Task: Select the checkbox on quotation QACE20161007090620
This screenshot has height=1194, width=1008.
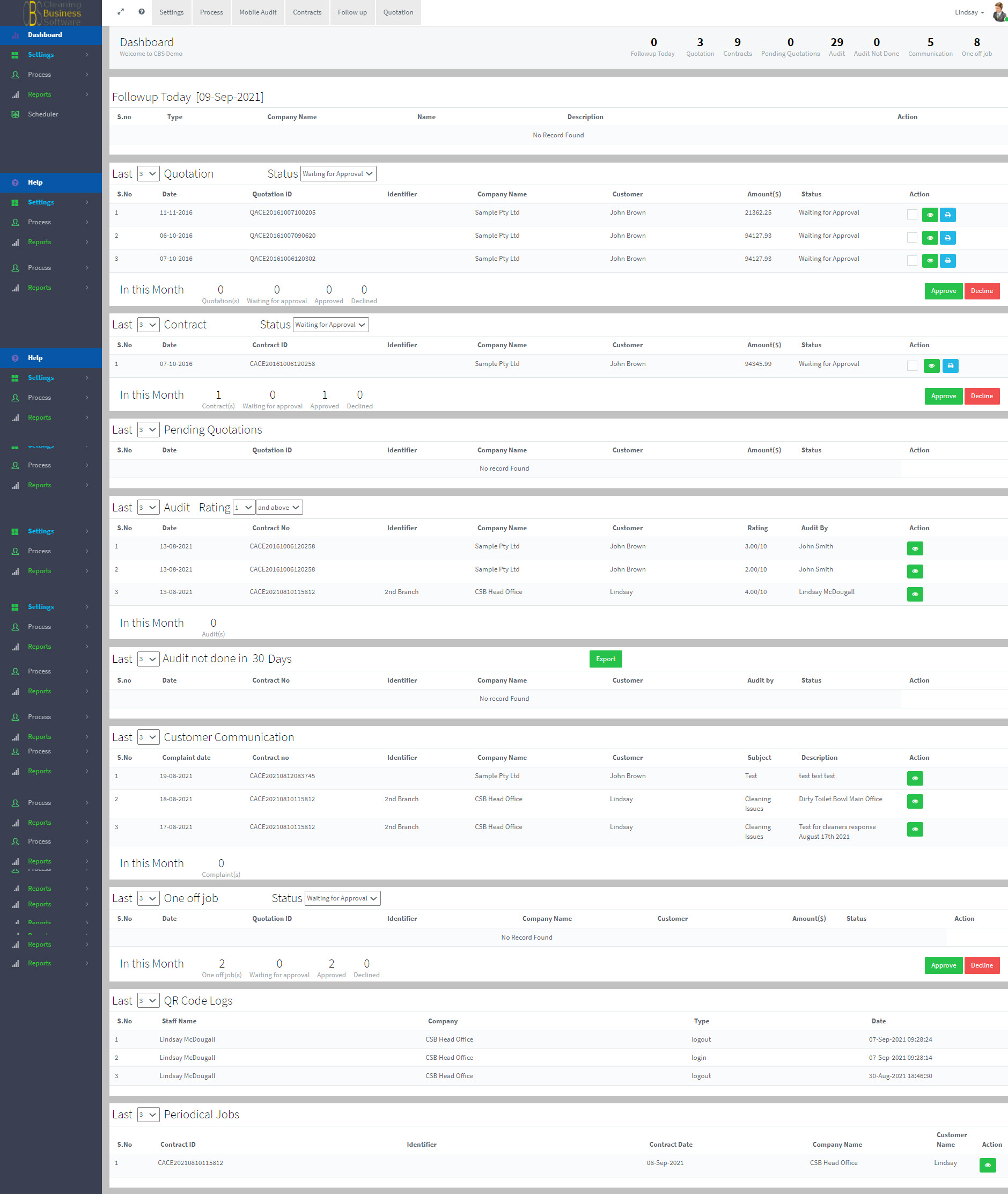Action: (x=912, y=237)
